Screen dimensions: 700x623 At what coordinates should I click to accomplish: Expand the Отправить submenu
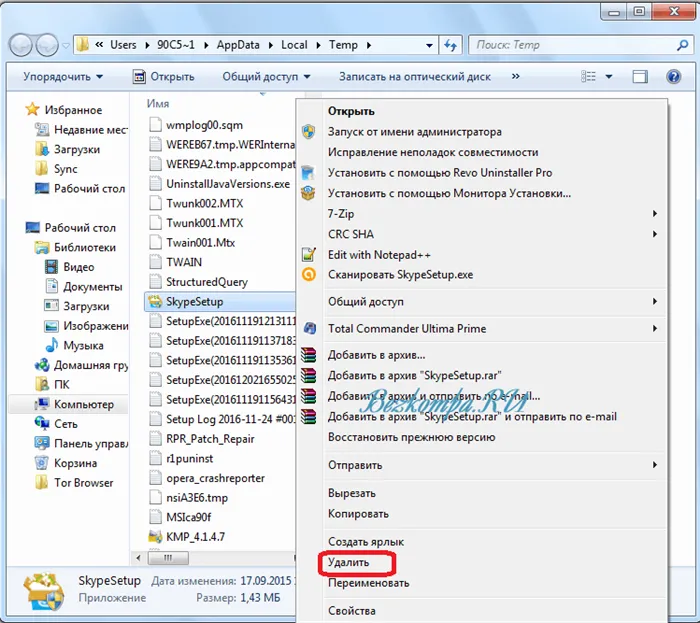(654, 465)
